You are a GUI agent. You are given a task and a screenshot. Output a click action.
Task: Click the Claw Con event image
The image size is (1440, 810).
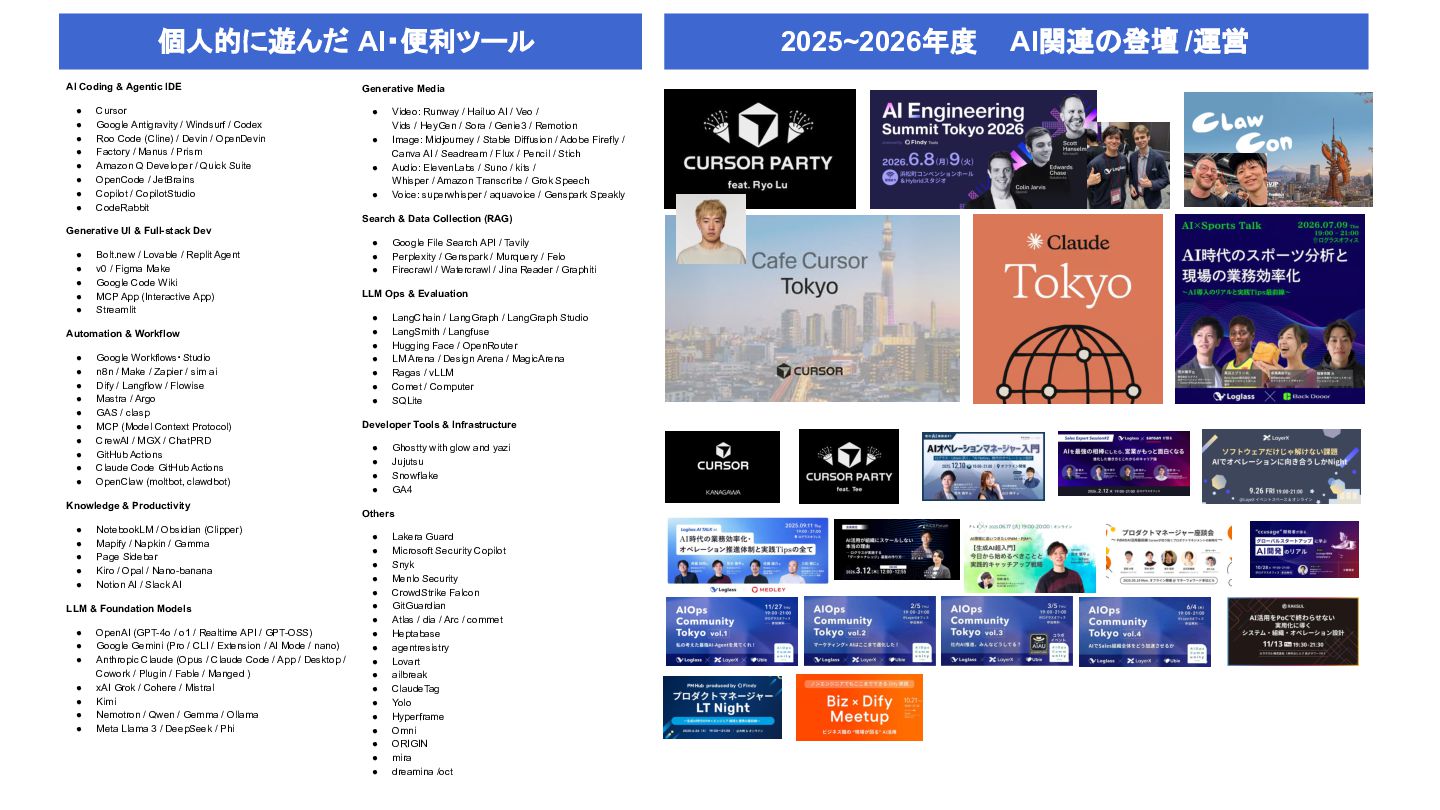[x=1278, y=149]
